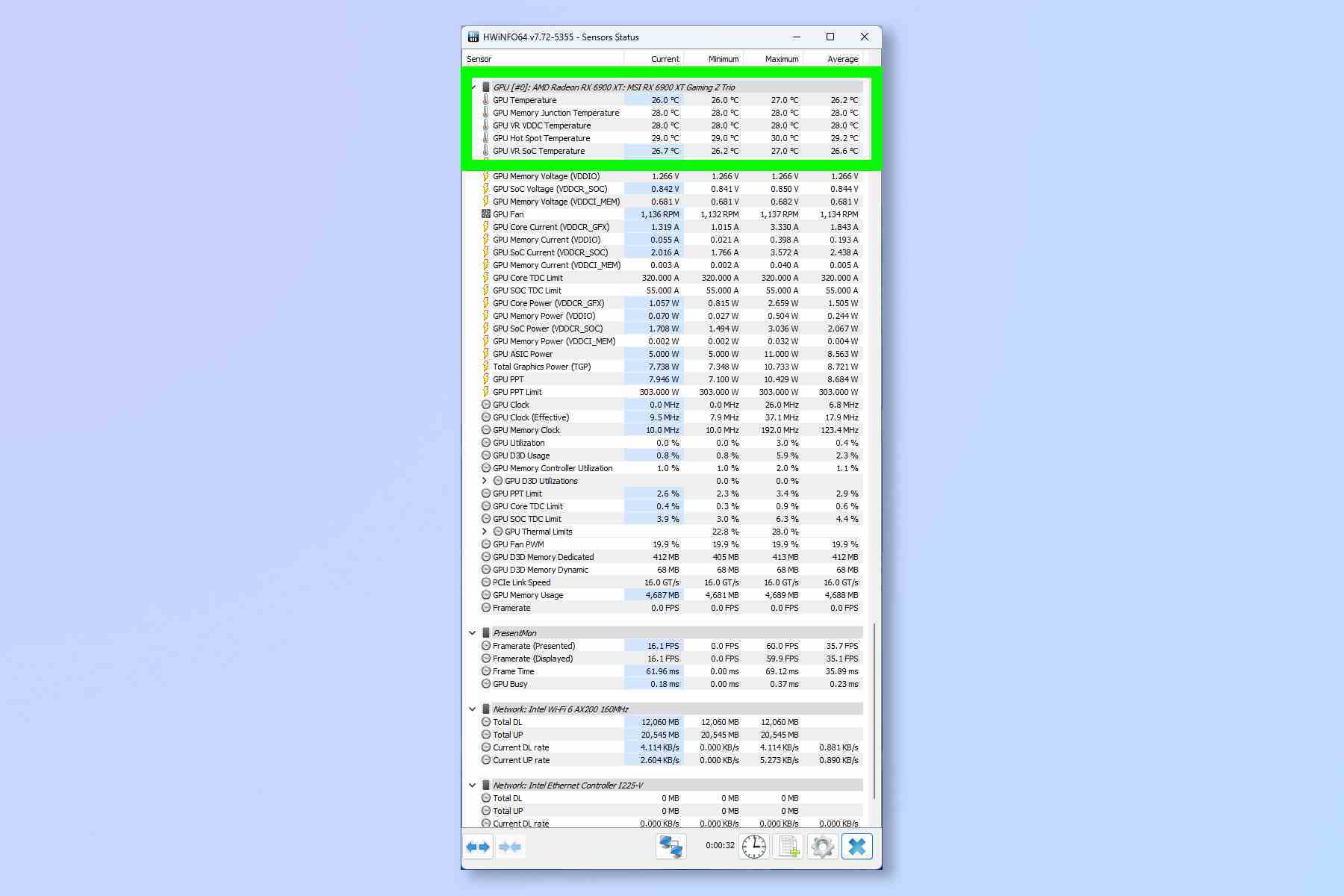Click the elapsed time 0:00:32 readout
Image resolution: width=1344 pixels, height=896 pixels.
coord(720,846)
